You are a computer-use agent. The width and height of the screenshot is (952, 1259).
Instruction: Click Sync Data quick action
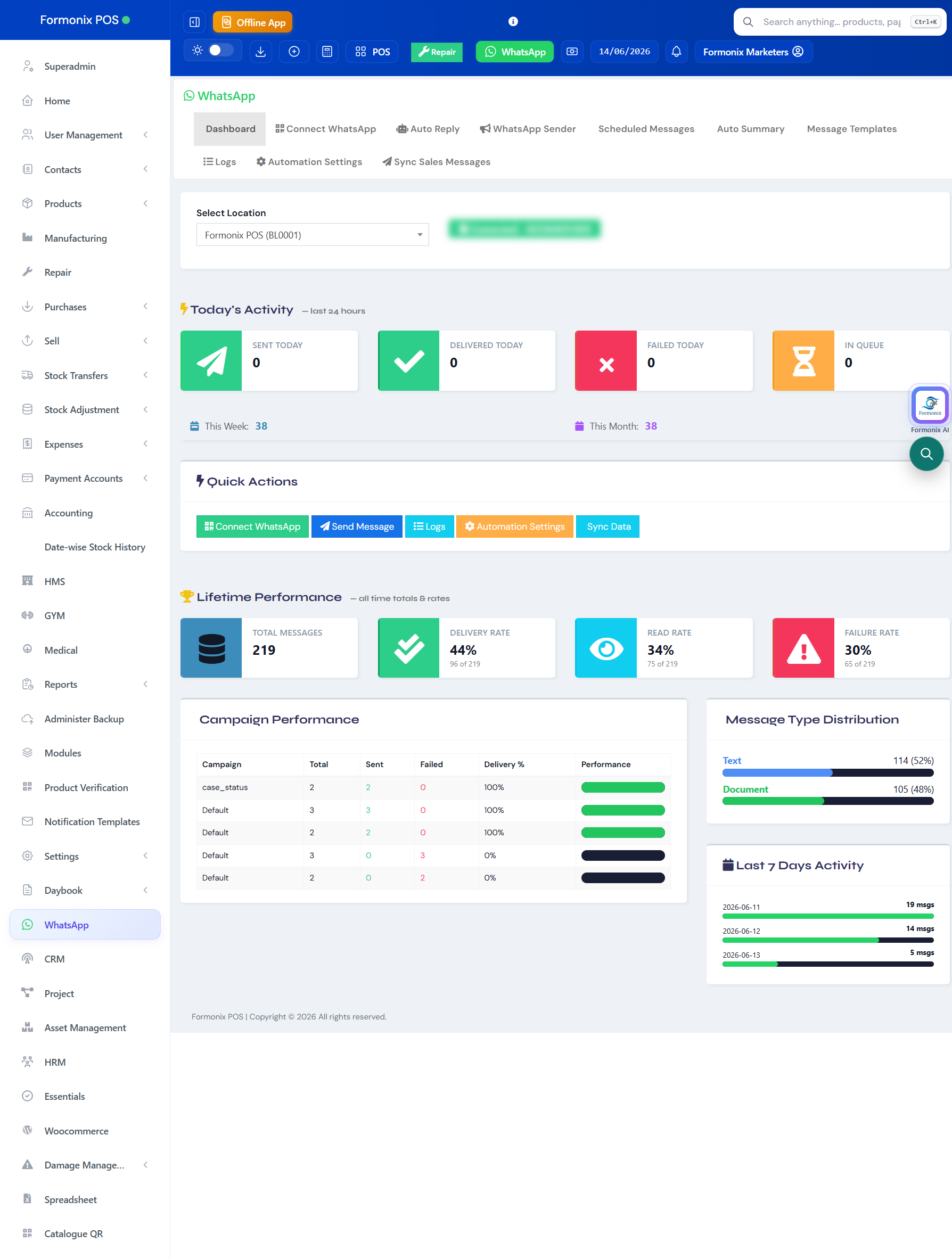pos(608,526)
